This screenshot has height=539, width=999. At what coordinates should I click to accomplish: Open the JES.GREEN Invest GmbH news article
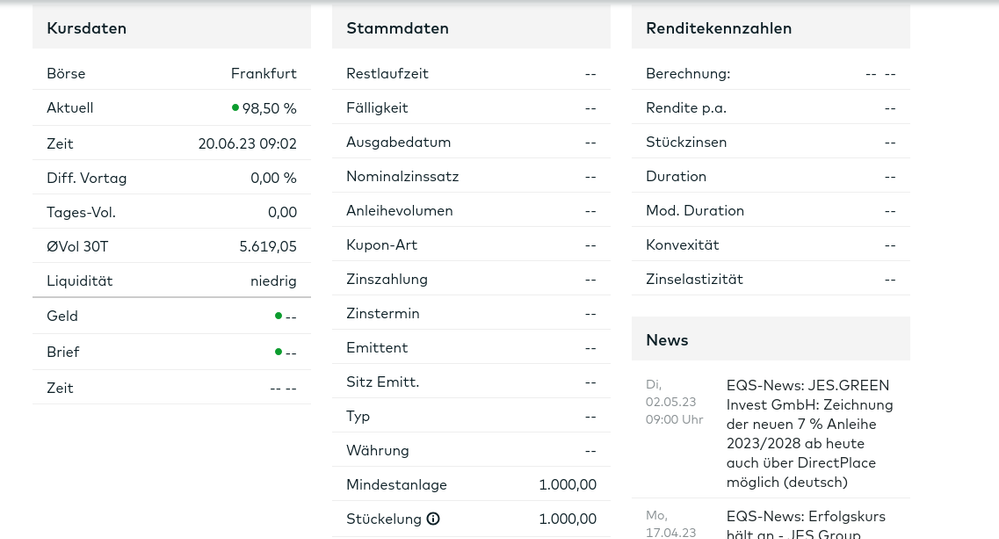point(810,433)
